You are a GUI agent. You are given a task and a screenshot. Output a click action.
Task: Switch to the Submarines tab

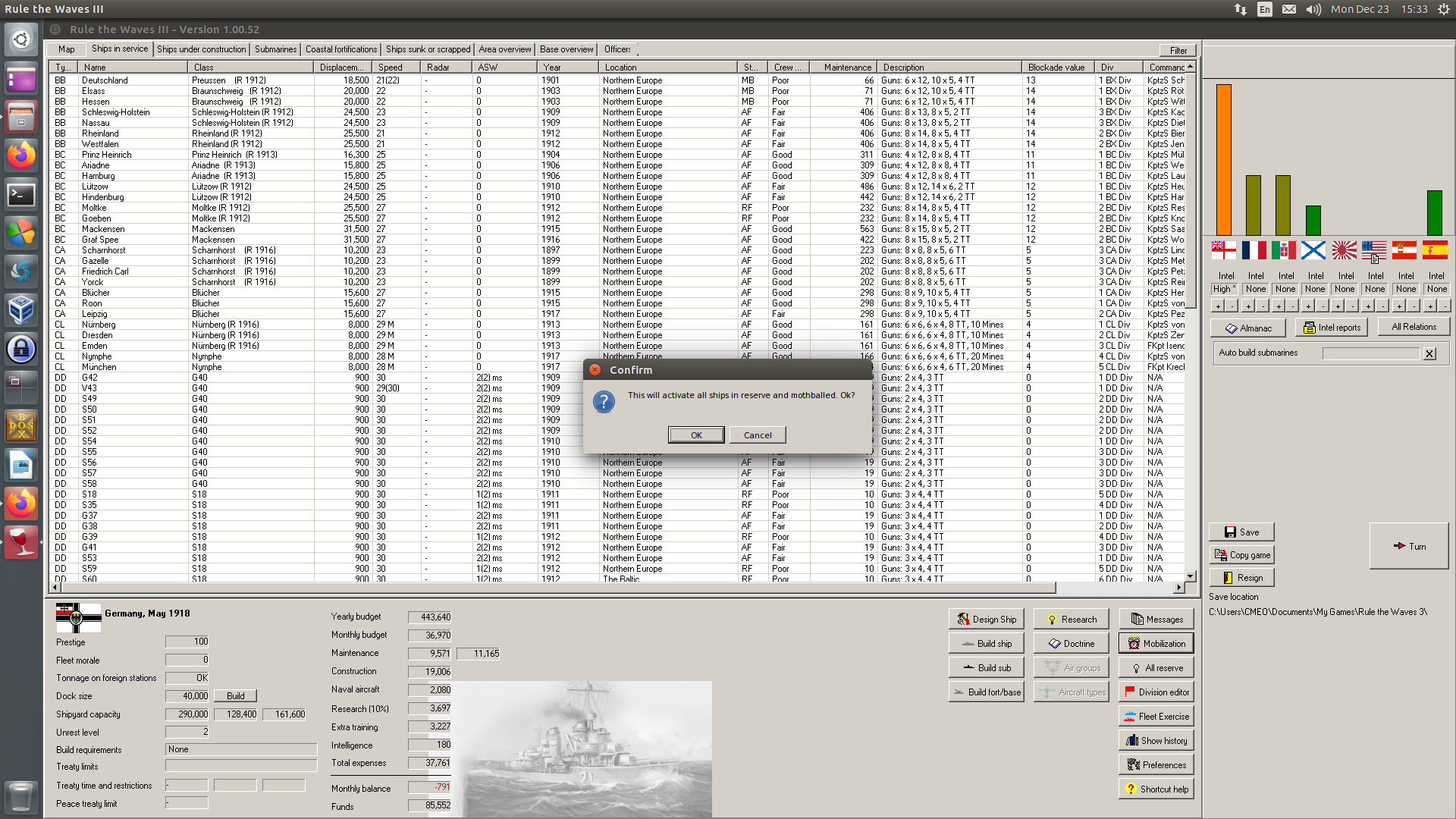pos(275,49)
